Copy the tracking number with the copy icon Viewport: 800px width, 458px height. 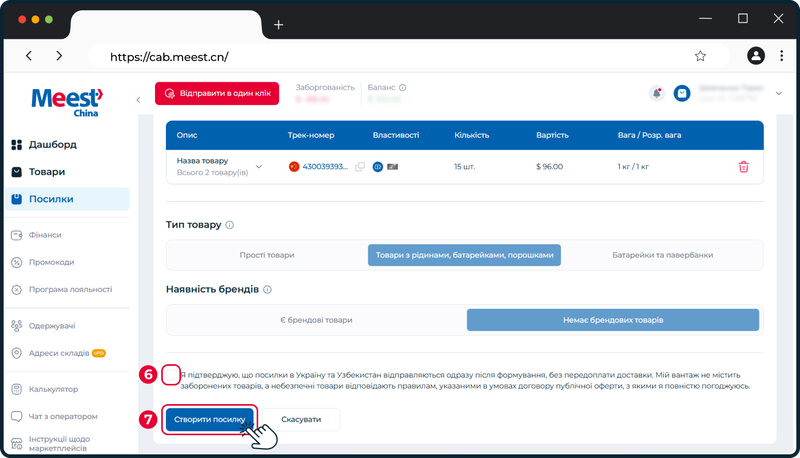360,166
